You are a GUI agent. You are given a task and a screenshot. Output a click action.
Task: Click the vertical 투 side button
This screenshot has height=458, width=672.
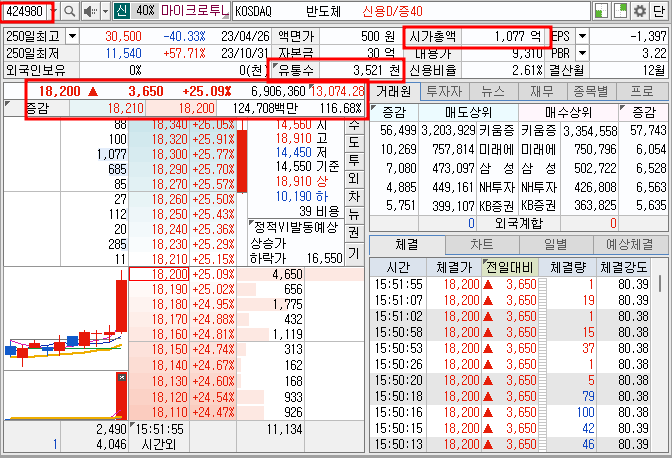(x=354, y=160)
